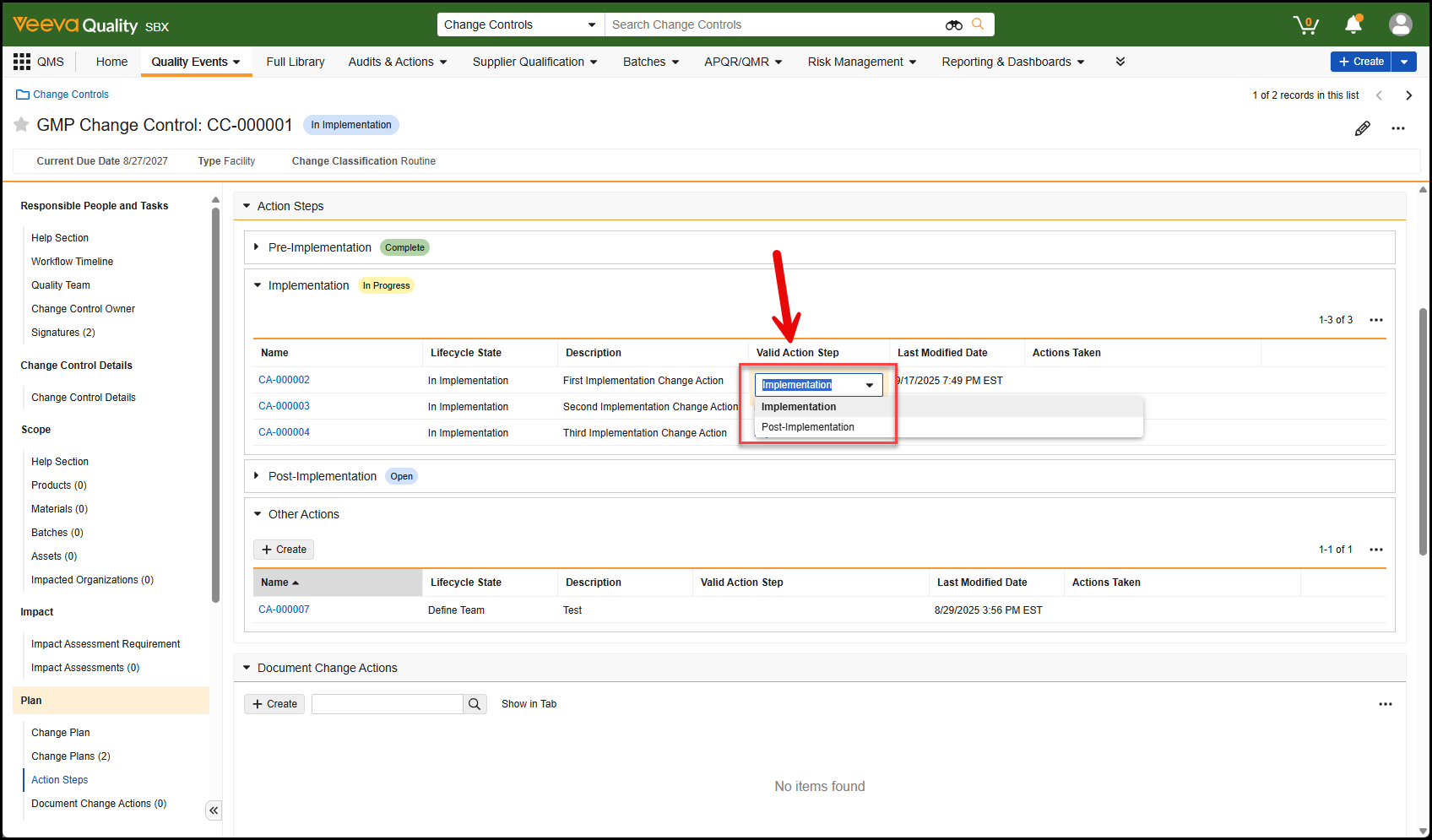
Task: Click the binoculars advanced search icon
Action: pyautogui.click(x=953, y=25)
